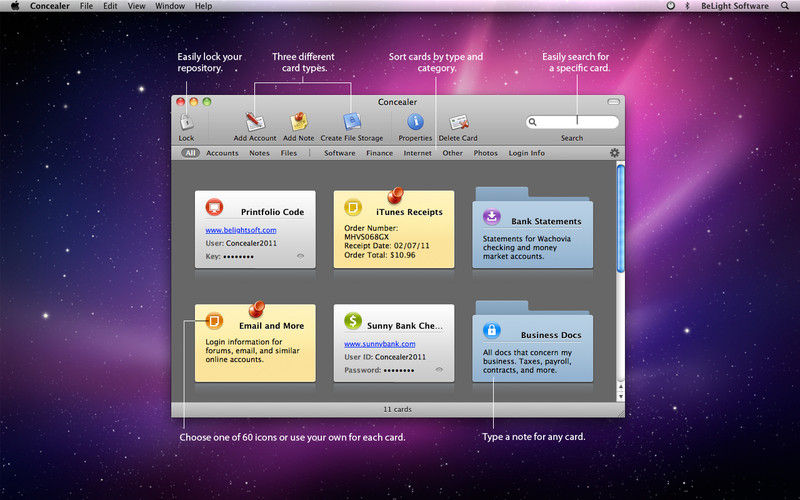Click BeLight Software in the menu bar
Screen dimensions: 800x500
pyautogui.click(x=735, y=6)
